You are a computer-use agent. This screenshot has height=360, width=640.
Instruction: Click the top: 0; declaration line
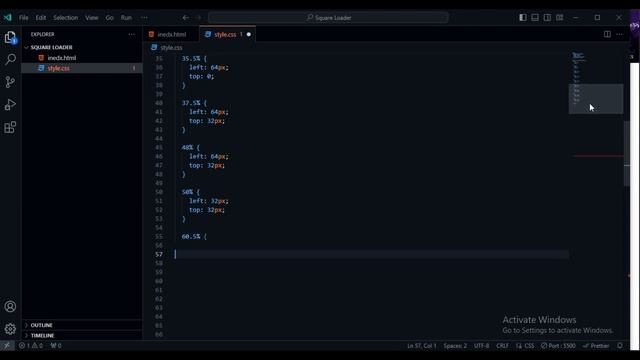[x=202, y=77]
